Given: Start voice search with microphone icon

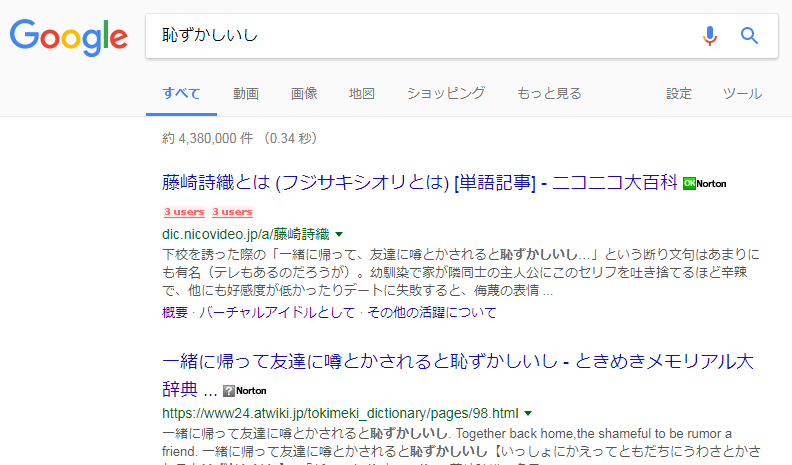Looking at the screenshot, I should point(710,36).
